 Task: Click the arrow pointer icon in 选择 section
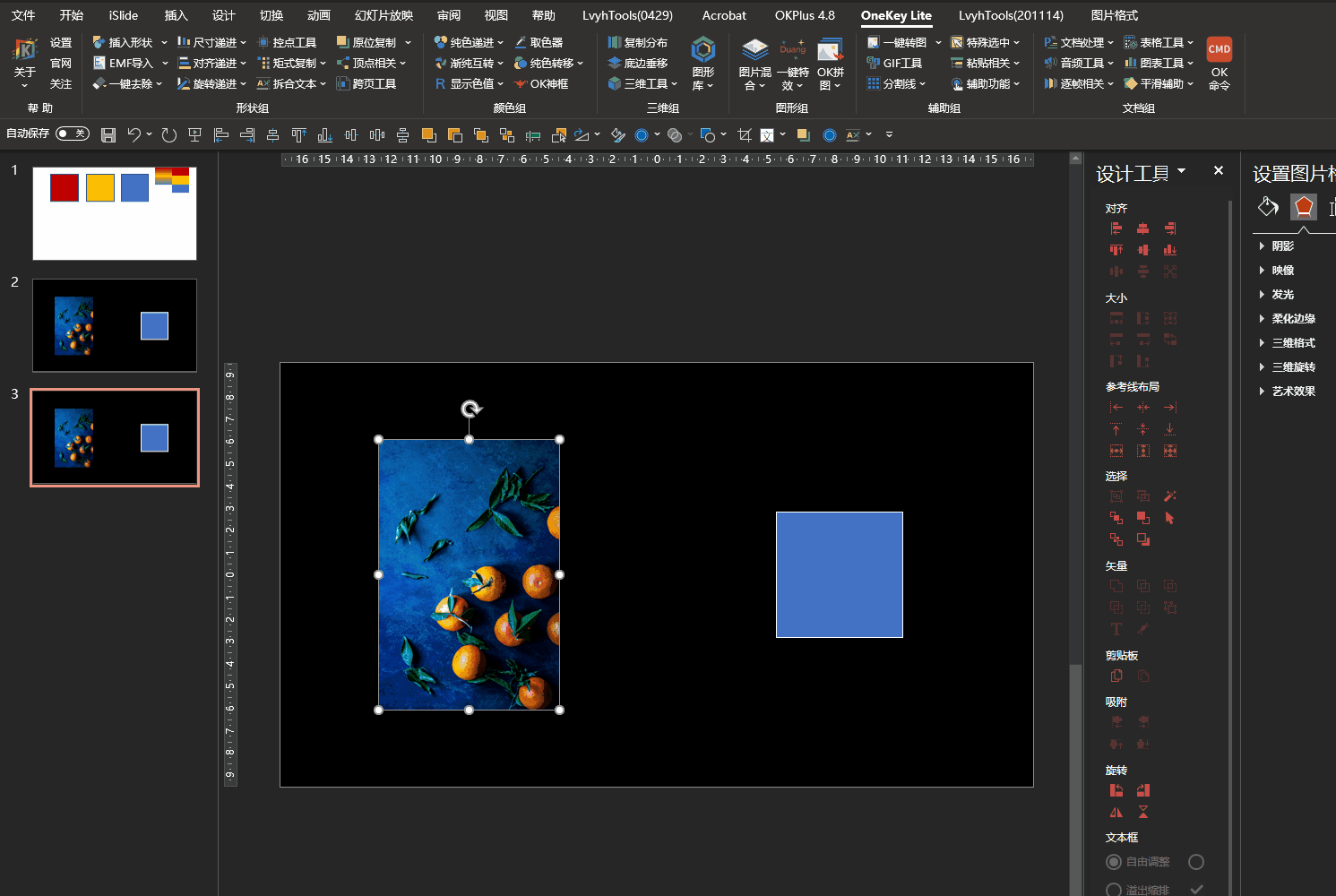pyautogui.click(x=1170, y=518)
